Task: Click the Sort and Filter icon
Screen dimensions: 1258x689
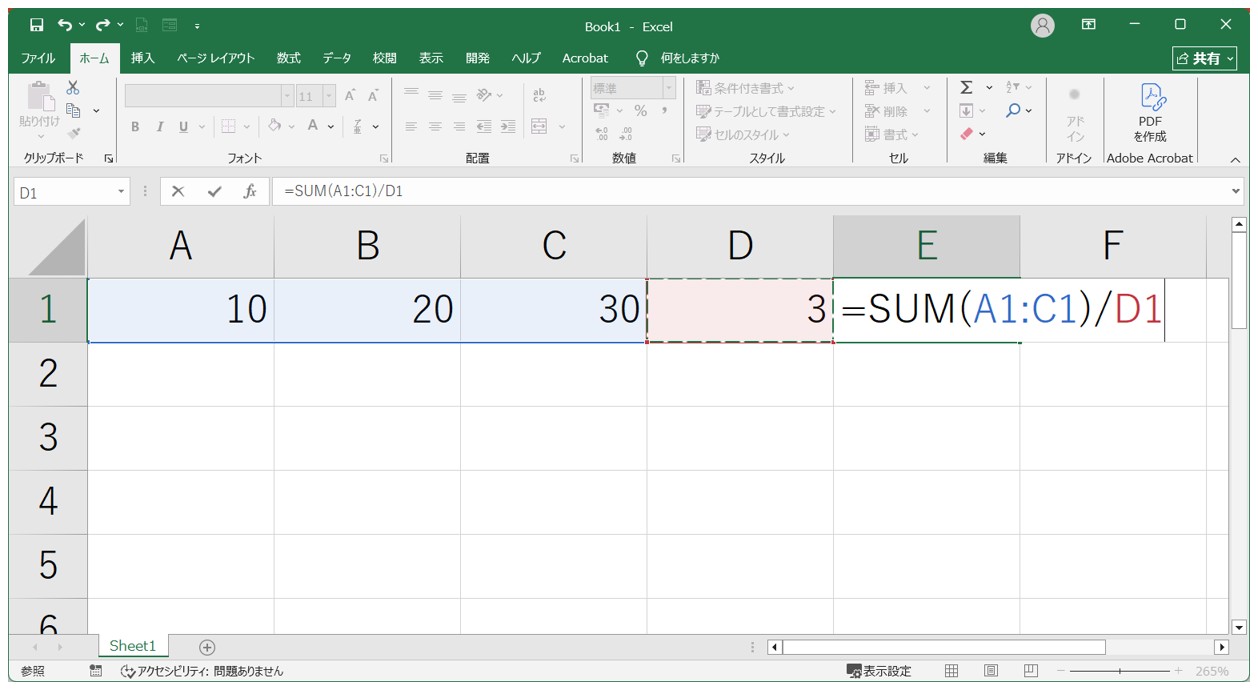Action: click(1013, 88)
